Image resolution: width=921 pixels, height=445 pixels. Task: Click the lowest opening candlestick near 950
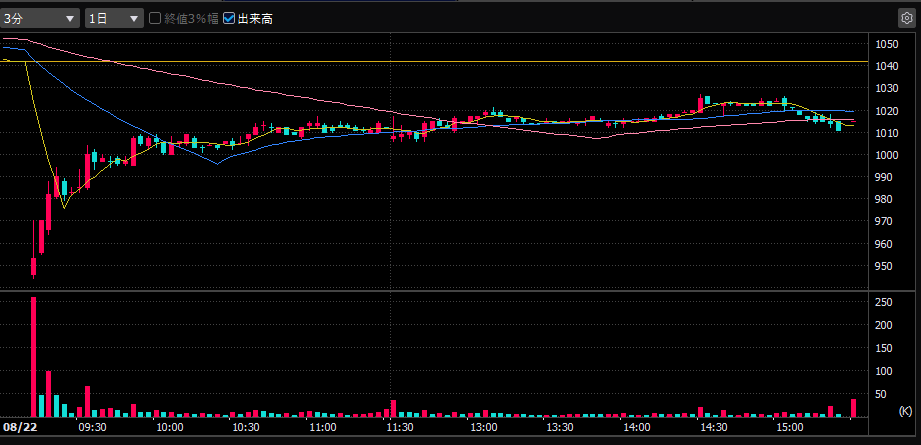pyautogui.click(x=33, y=266)
